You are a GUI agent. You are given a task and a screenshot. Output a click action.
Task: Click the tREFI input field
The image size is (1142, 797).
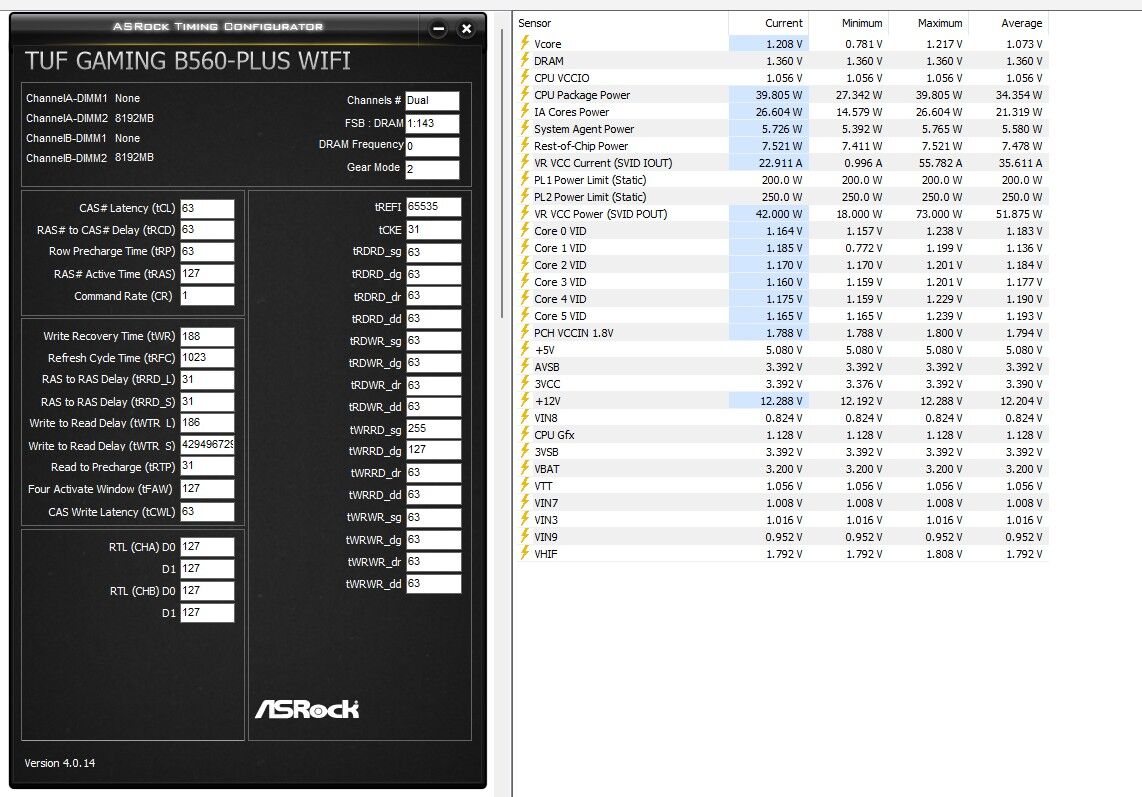[x=433, y=207]
